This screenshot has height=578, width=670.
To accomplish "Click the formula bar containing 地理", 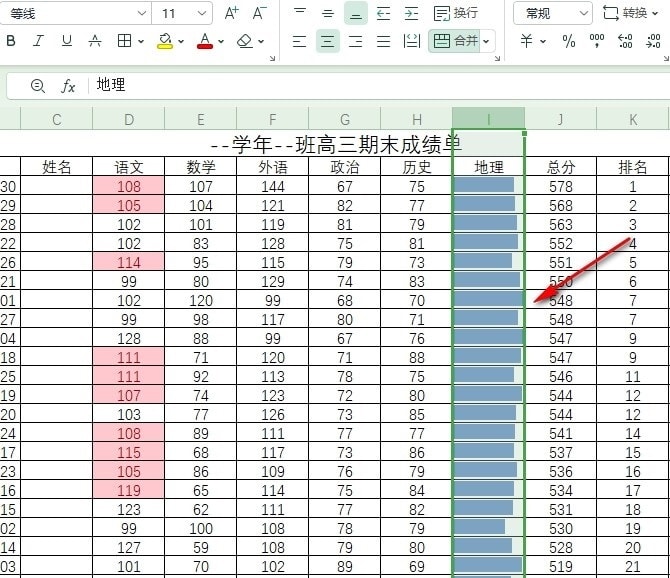I will (x=379, y=85).
